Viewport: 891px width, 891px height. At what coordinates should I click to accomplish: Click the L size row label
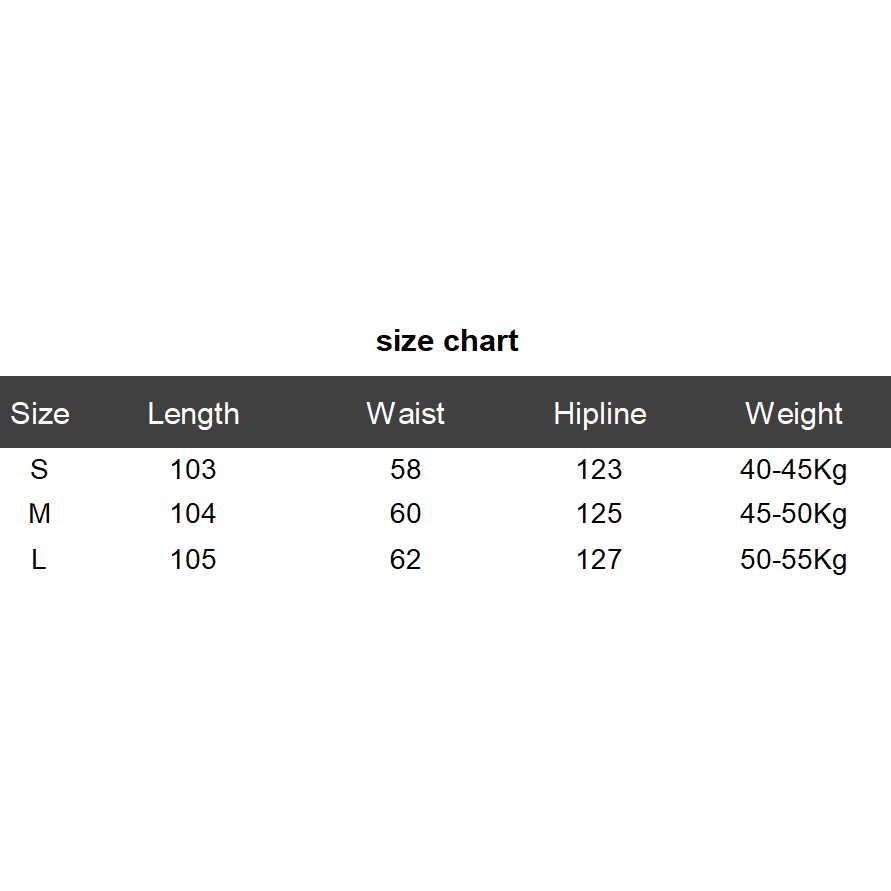[x=39, y=559]
